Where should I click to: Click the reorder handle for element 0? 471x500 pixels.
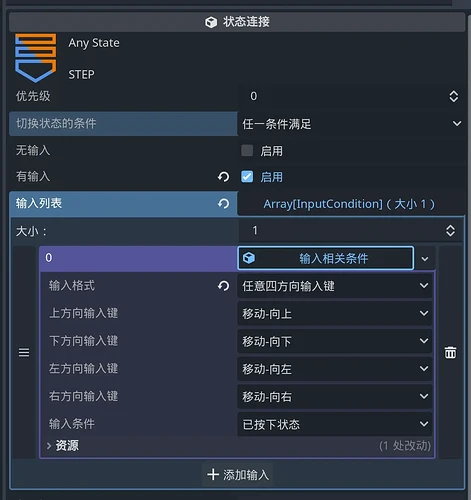(24, 352)
